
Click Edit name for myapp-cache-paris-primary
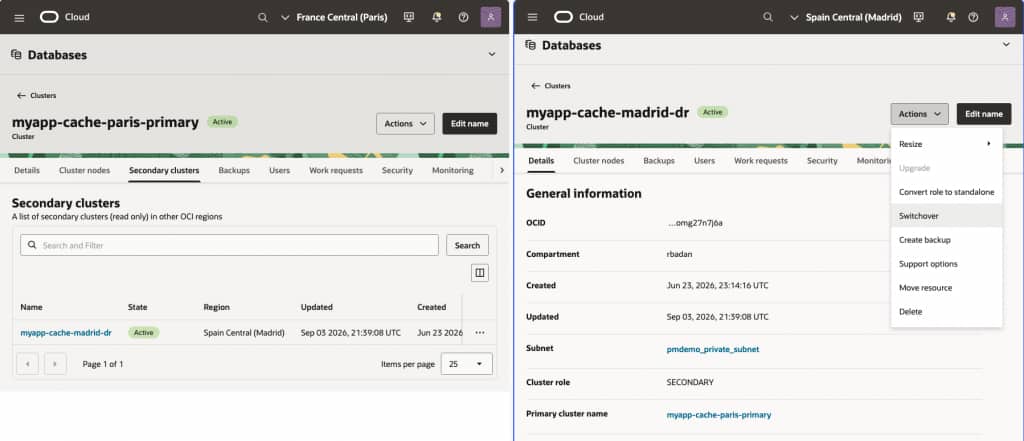[x=470, y=123]
